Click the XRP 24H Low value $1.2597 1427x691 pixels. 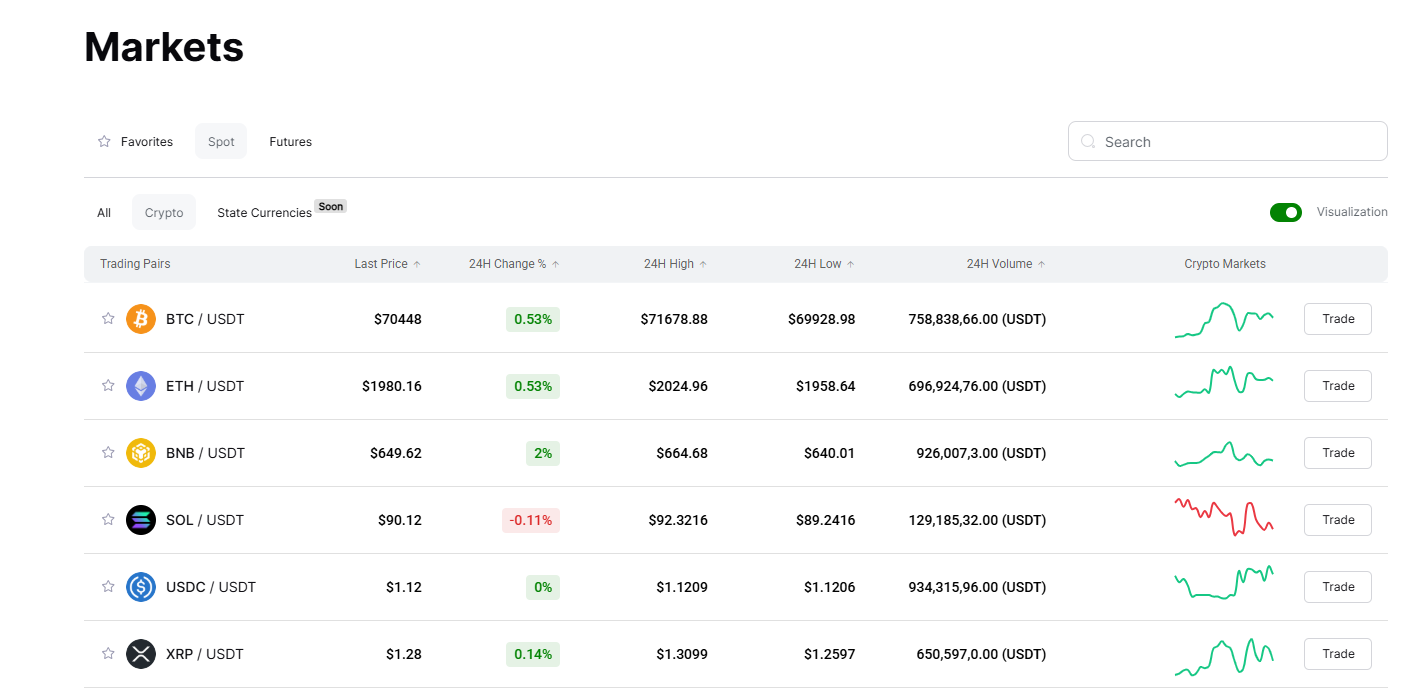tap(830, 654)
